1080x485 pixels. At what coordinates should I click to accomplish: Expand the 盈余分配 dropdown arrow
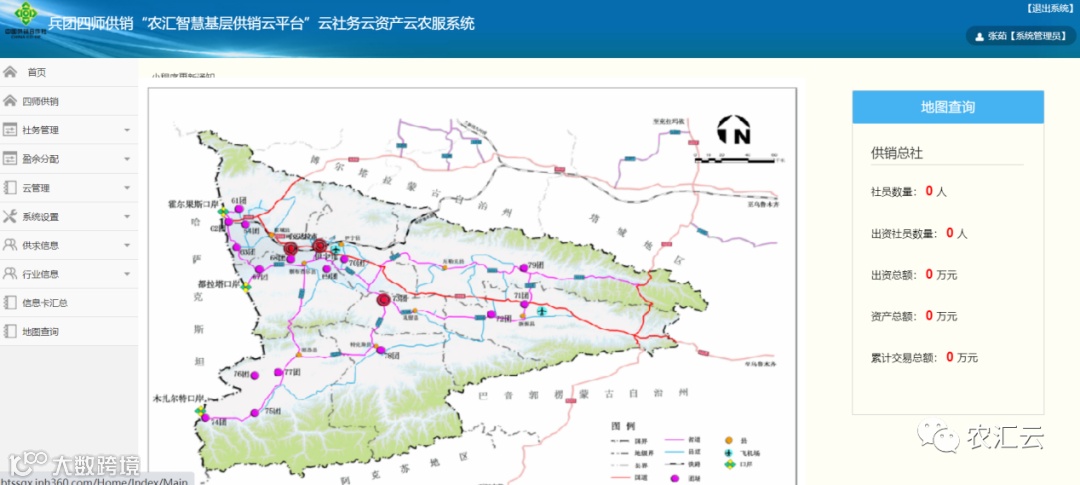click(x=127, y=159)
